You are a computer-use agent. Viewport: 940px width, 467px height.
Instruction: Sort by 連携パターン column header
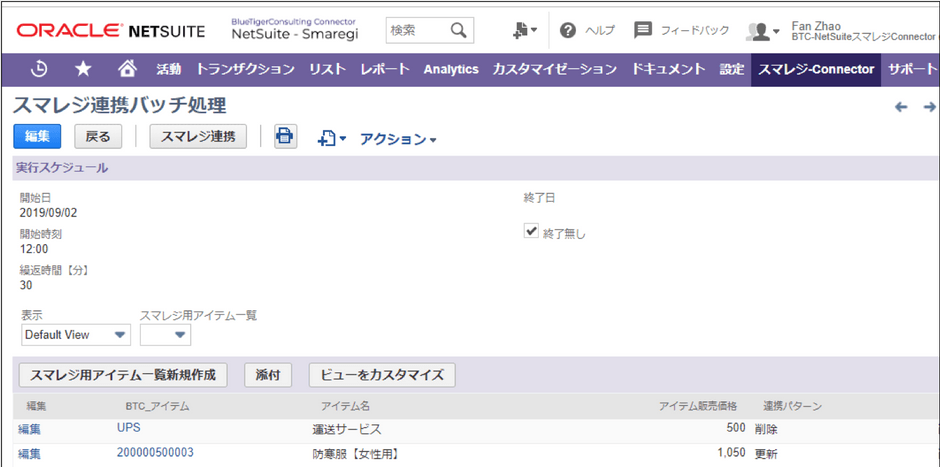(x=792, y=406)
